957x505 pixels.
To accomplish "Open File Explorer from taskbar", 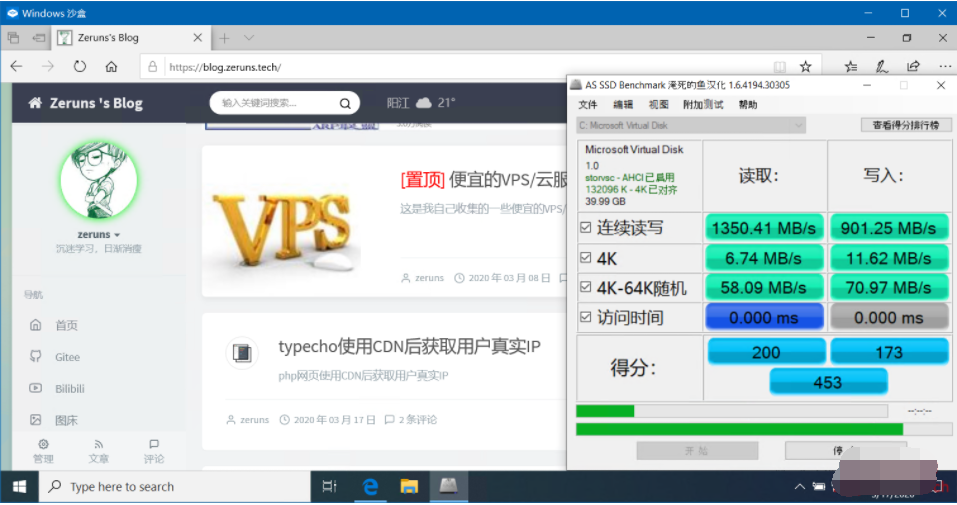I will [409, 487].
